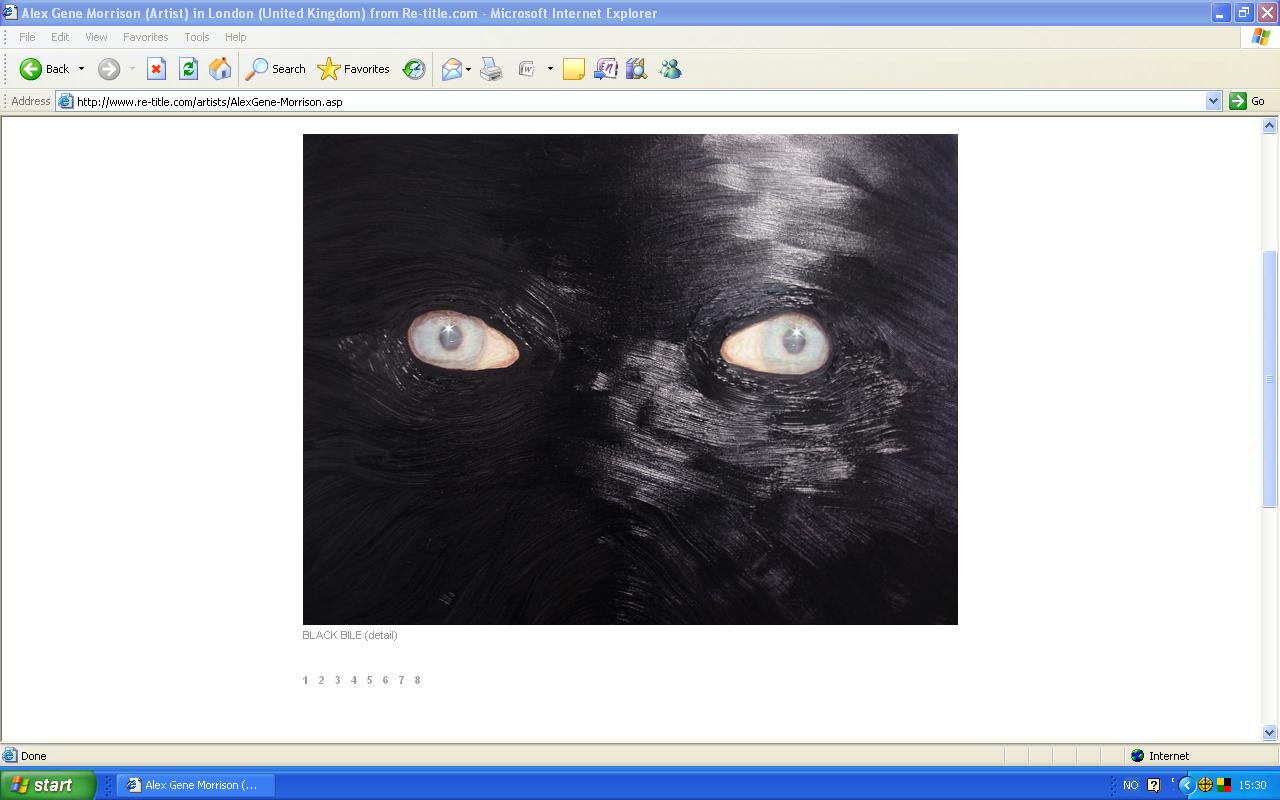Go to image page 4

[x=353, y=680]
